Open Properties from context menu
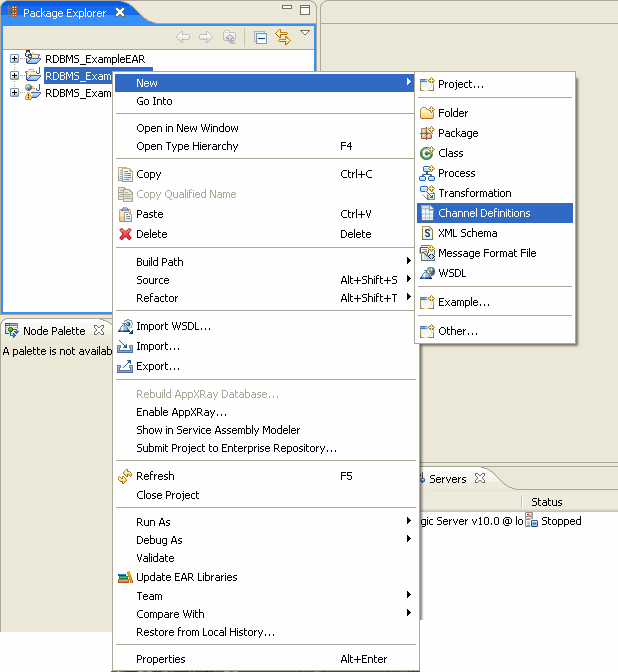The height and width of the screenshot is (672, 618). tap(266, 659)
